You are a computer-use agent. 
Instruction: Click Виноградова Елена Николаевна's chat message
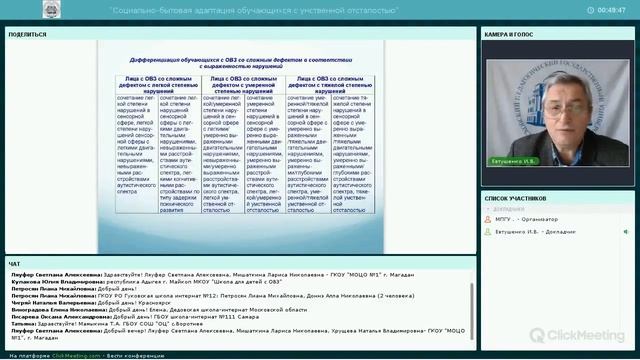pos(159,310)
